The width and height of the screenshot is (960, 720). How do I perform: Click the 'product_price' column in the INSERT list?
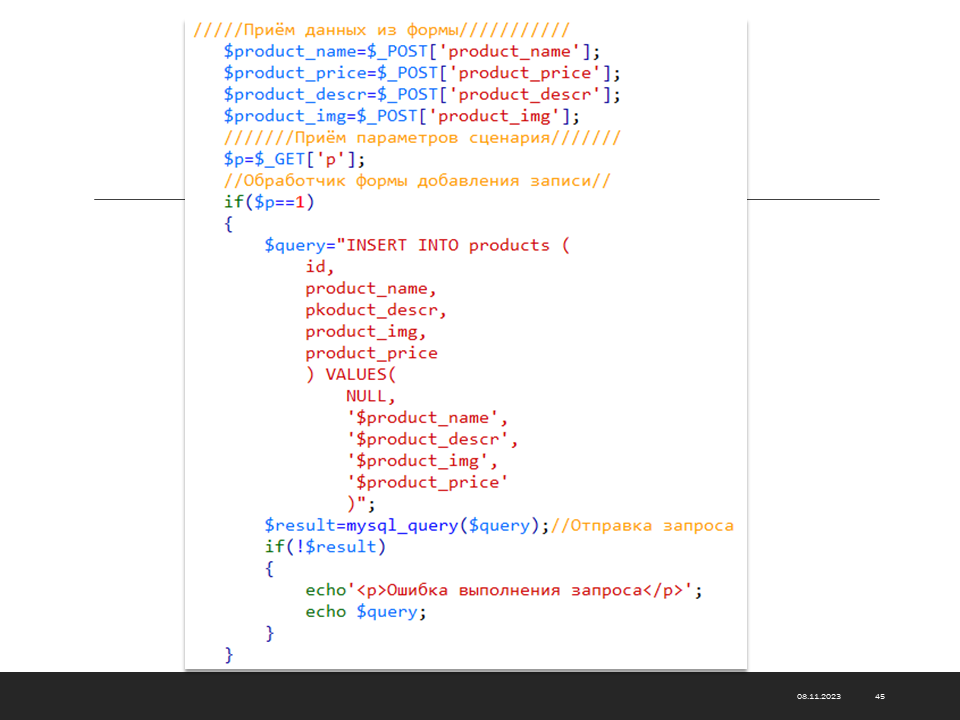[371, 353]
